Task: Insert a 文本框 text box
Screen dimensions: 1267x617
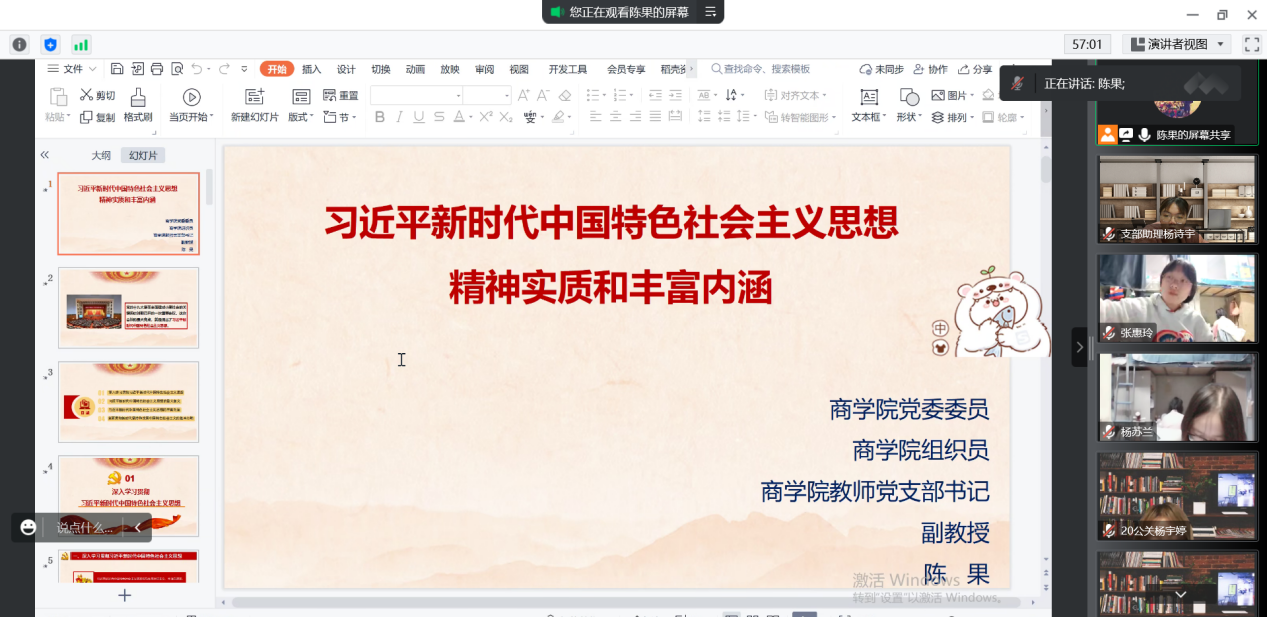Action: 868,105
